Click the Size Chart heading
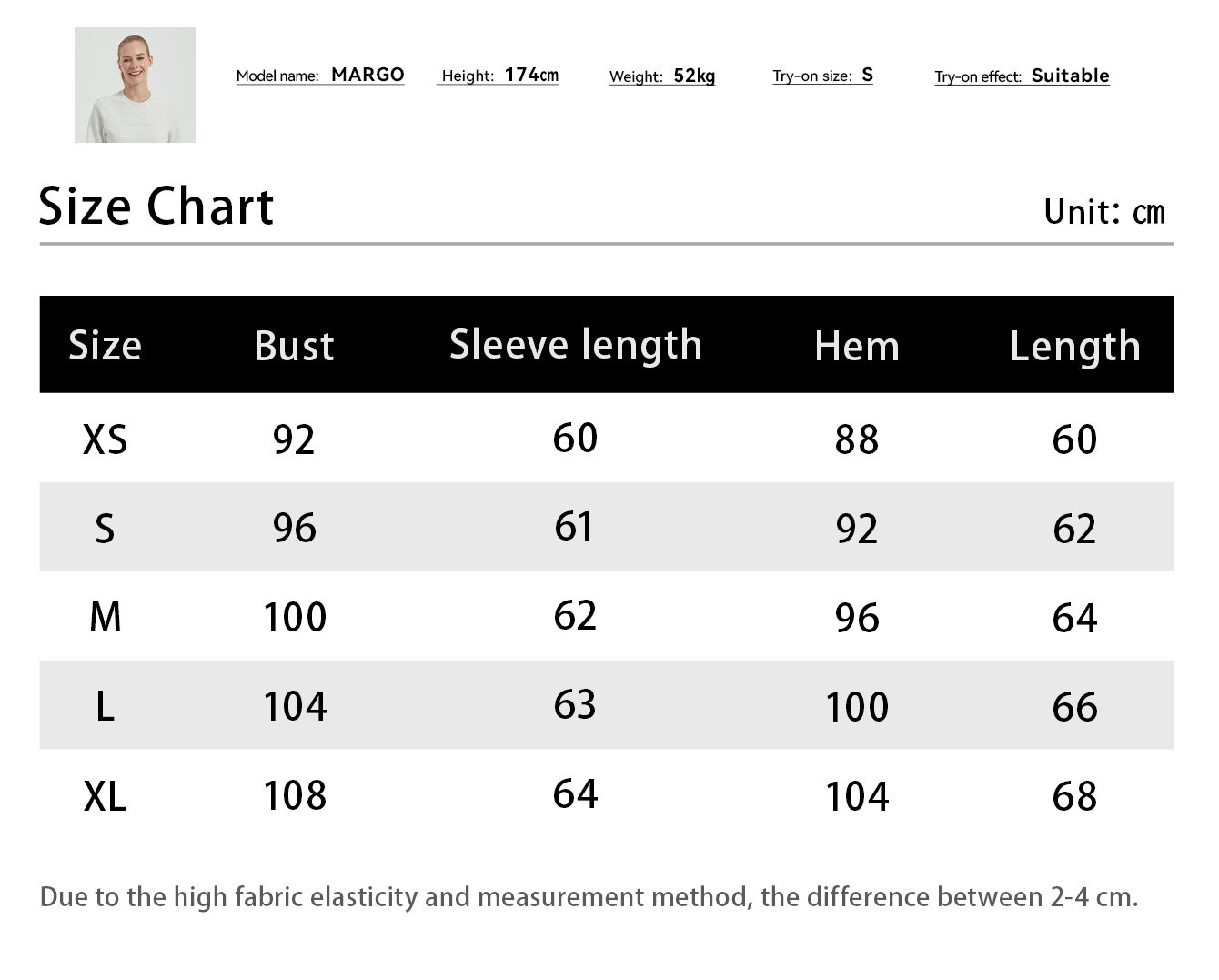1219x980 pixels. (156, 207)
